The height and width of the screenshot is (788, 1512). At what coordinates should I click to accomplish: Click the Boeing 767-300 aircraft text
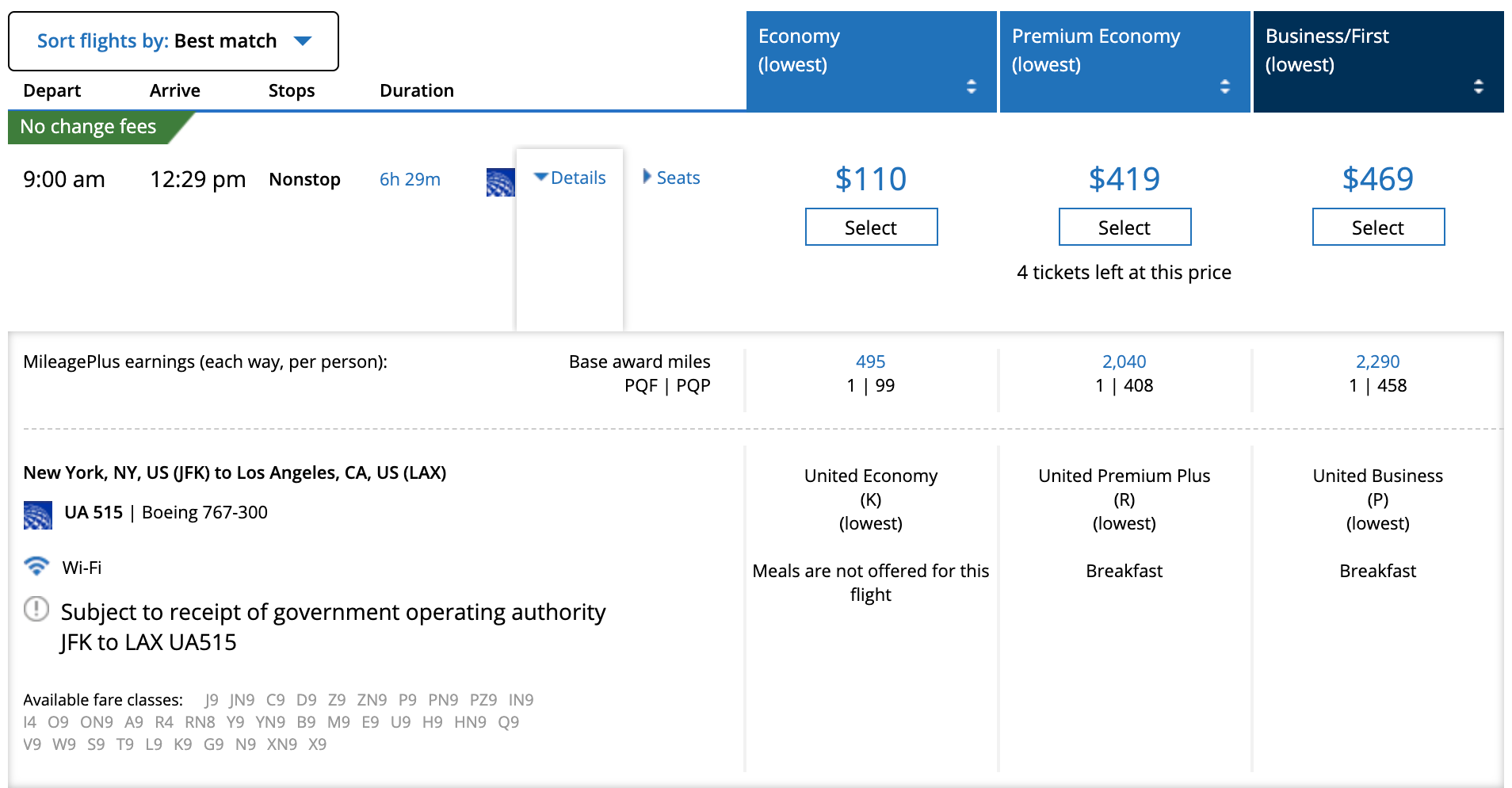[x=205, y=512]
